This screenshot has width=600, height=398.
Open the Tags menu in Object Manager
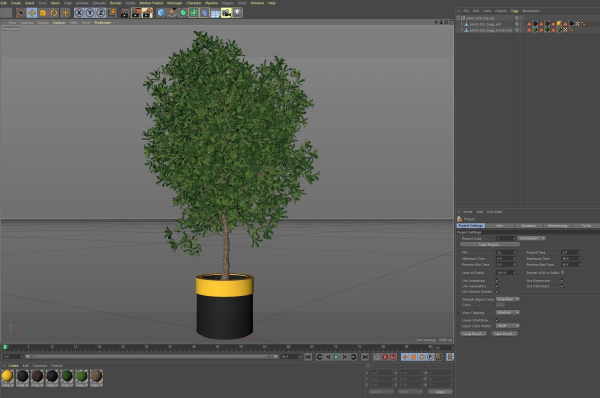514,11
